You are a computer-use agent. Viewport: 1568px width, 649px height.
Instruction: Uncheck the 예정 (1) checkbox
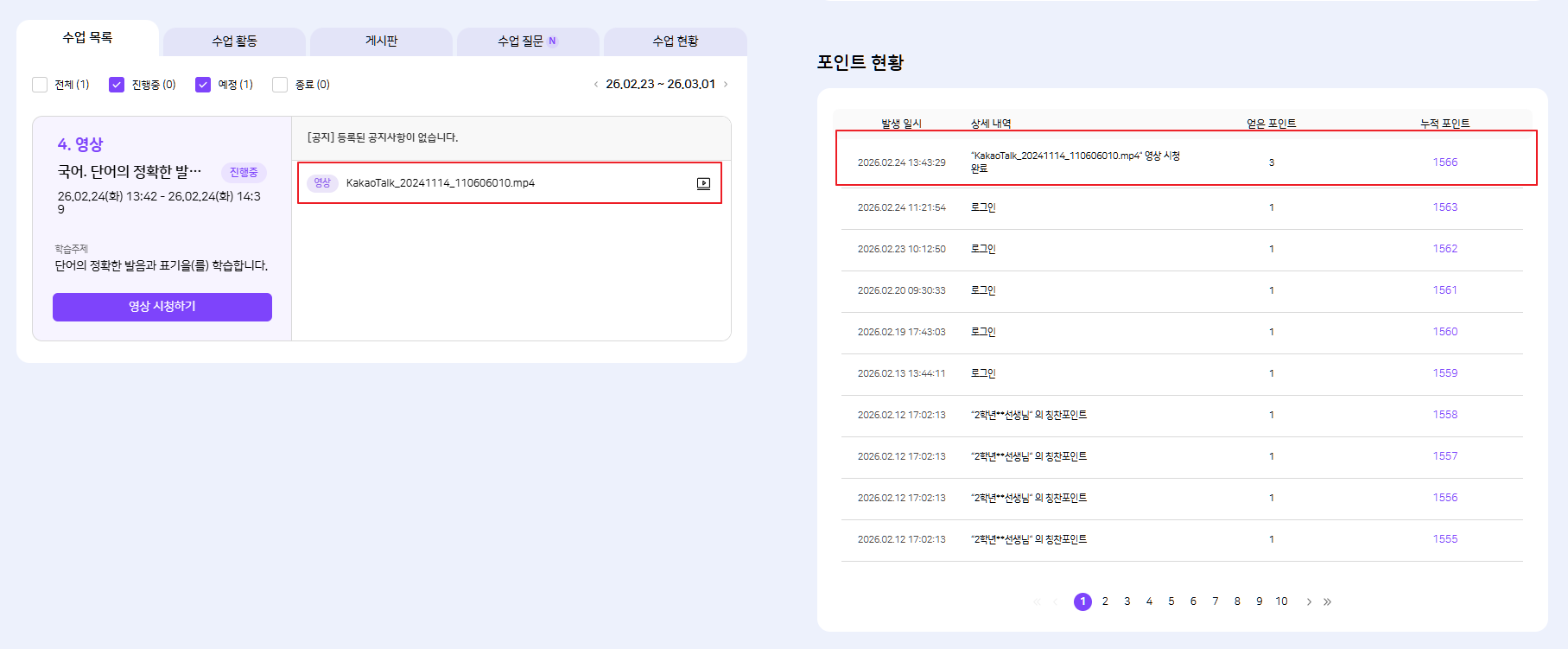203,85
